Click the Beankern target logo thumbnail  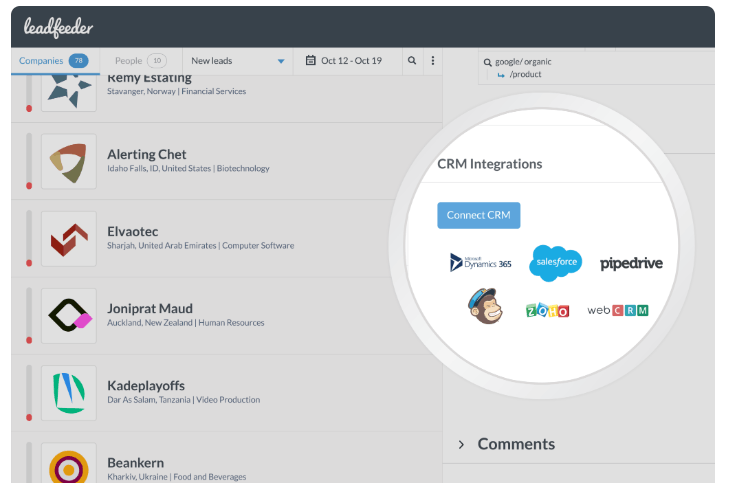[x=69, y=463]
